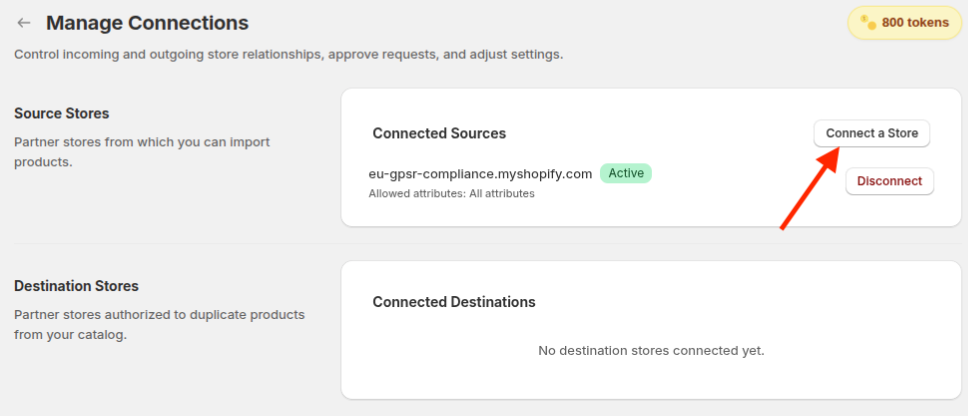Image resolution: width=968 pixels, height=416 pixels.
Task: Click 'No destination stores connected yet.' message
Action: (x=651, y=351)
